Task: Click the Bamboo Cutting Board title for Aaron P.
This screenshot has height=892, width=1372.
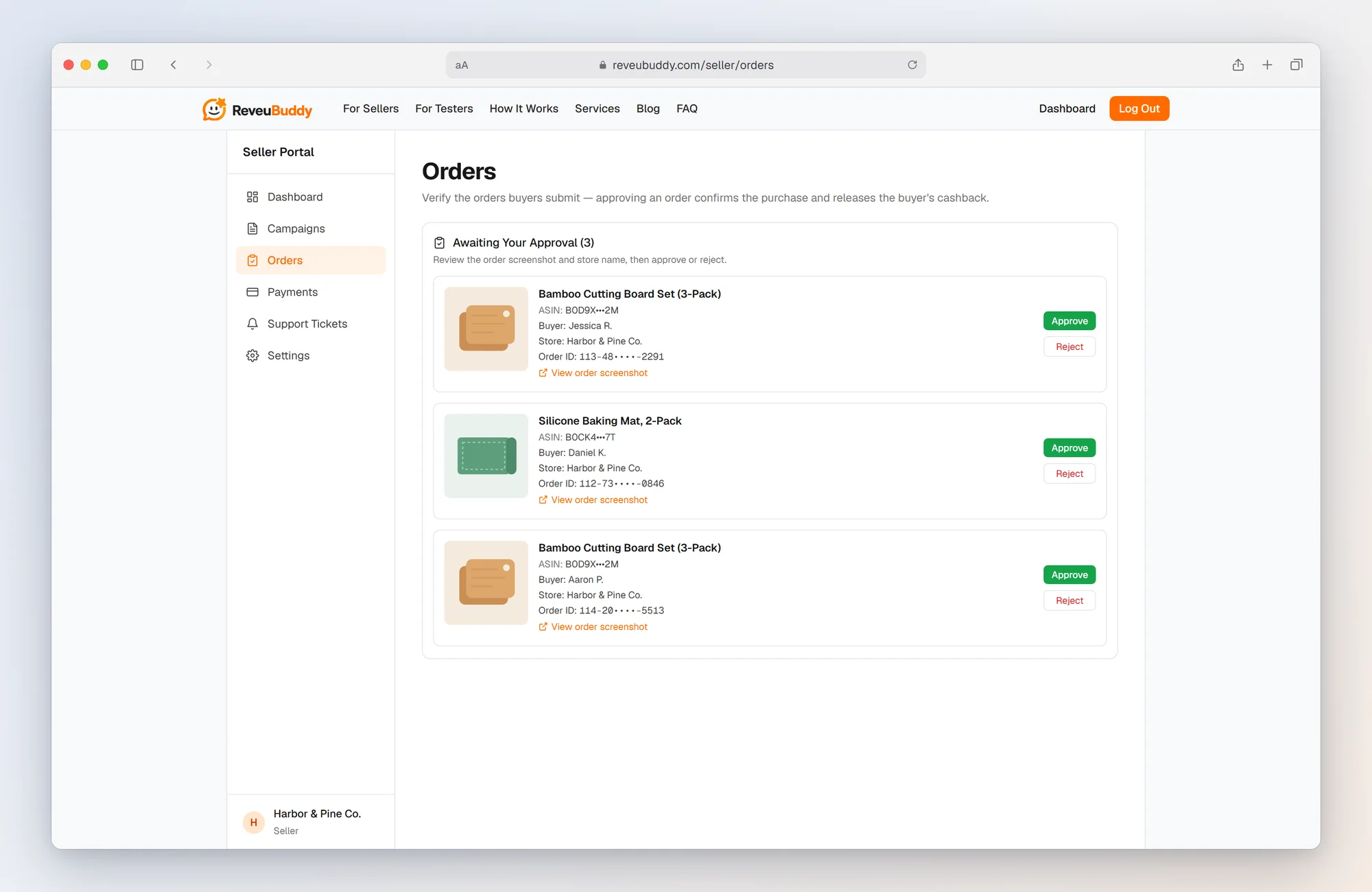Action: [630, 548]
